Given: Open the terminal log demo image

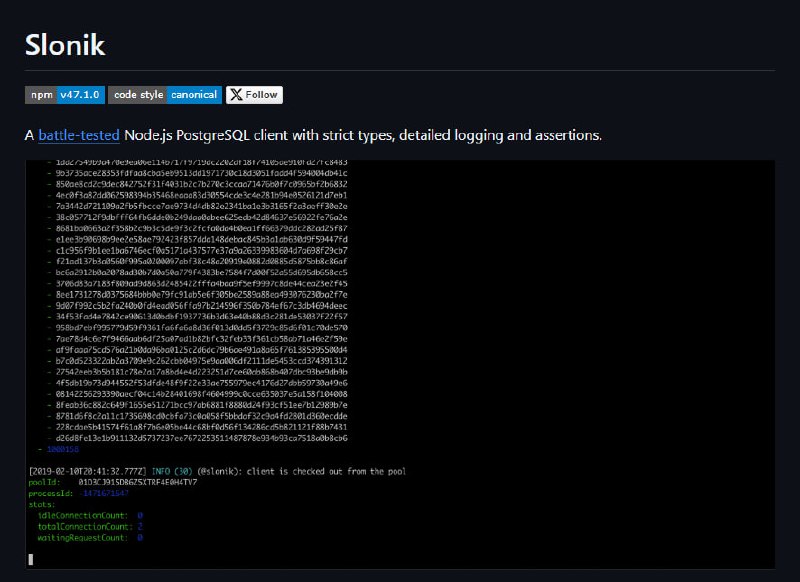Looking at the screenshot, I should pyautogui.click(x=400, y=364).
